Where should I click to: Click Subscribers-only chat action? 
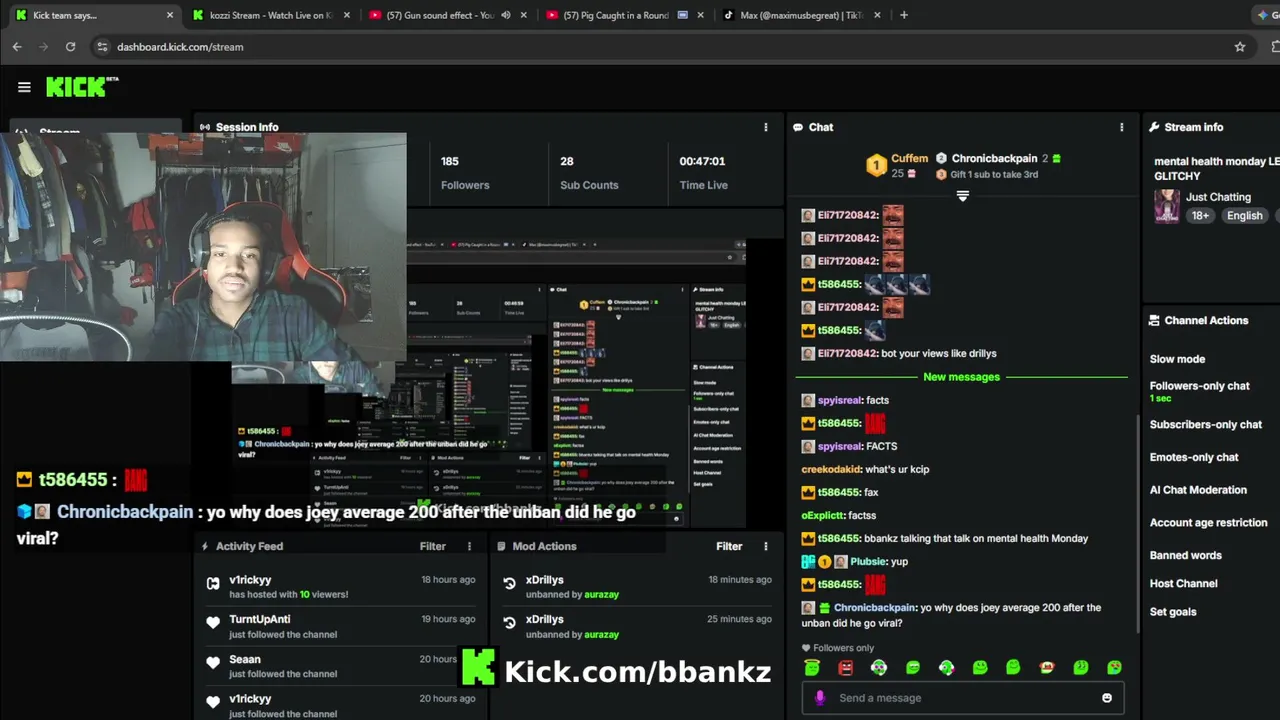coord(1205,424)
